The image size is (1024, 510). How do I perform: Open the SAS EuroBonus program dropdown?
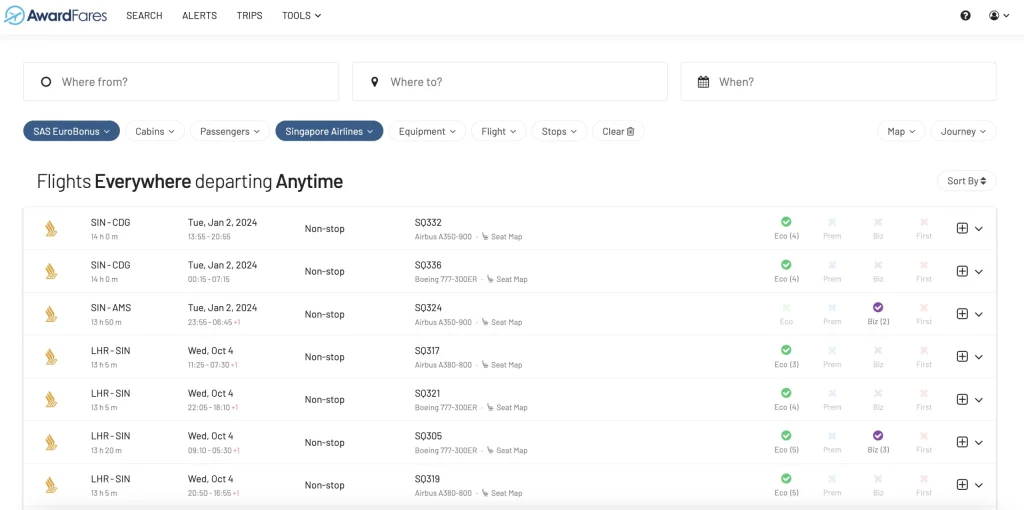point(72,131)
